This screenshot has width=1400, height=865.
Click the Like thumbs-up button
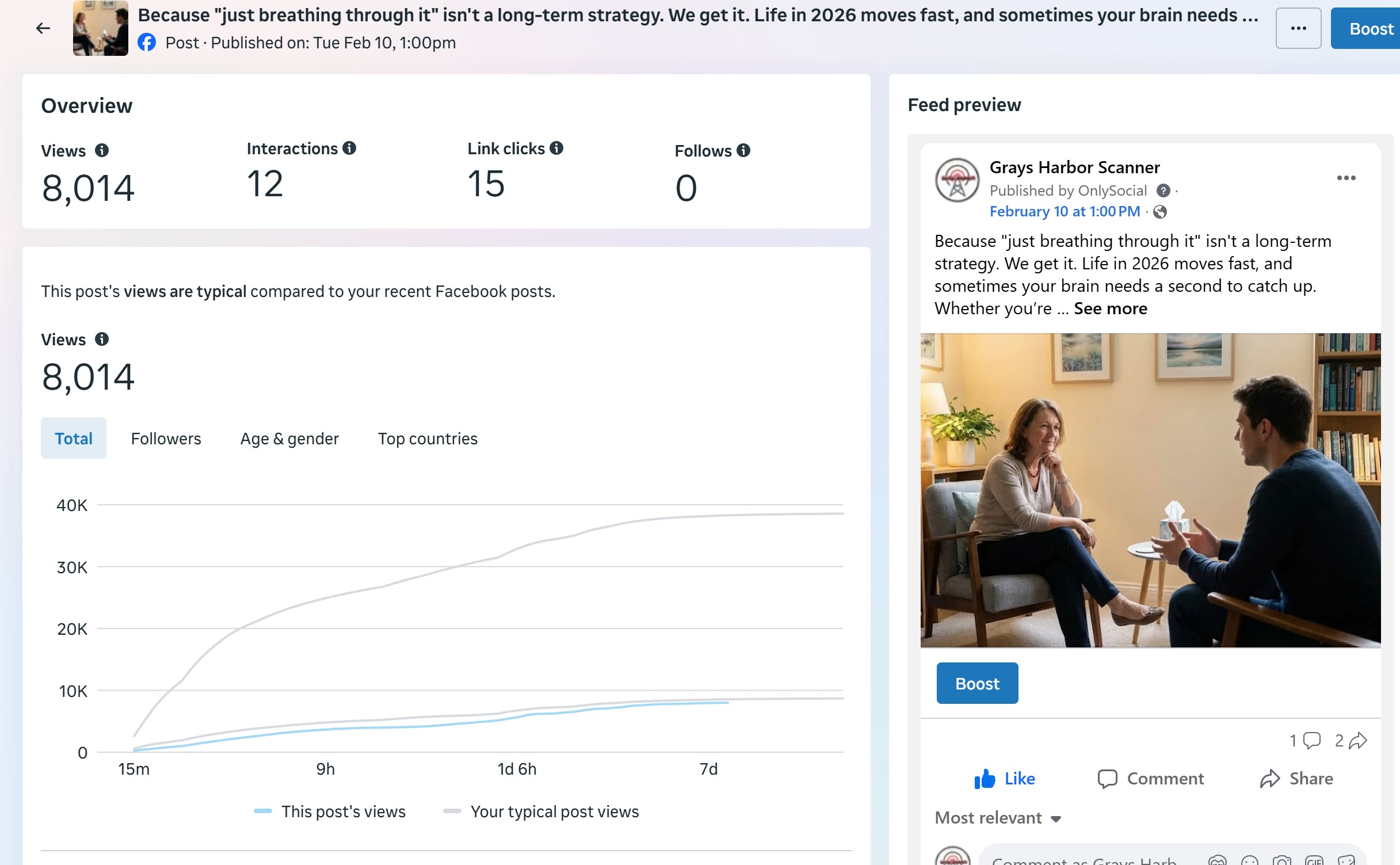point(1004,779)
